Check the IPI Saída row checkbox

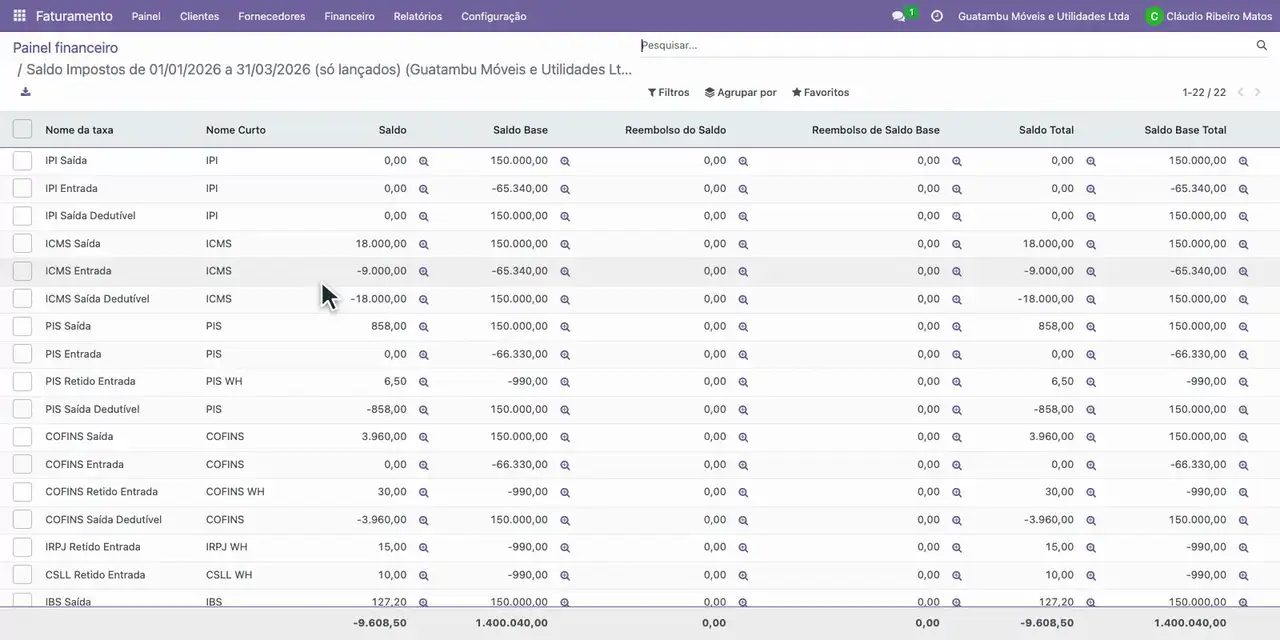(x=22, y=160)
